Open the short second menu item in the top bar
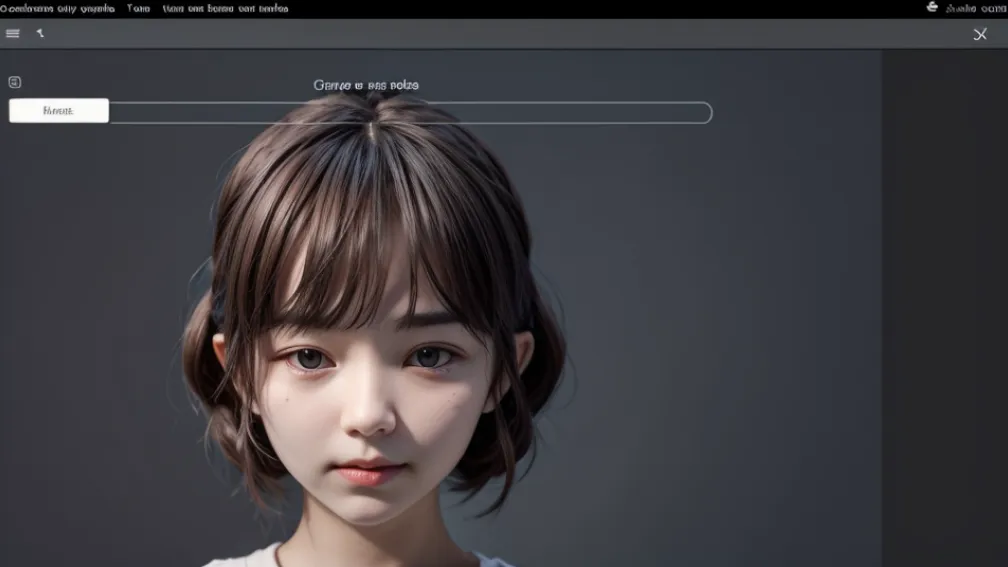 coord(138,8)
